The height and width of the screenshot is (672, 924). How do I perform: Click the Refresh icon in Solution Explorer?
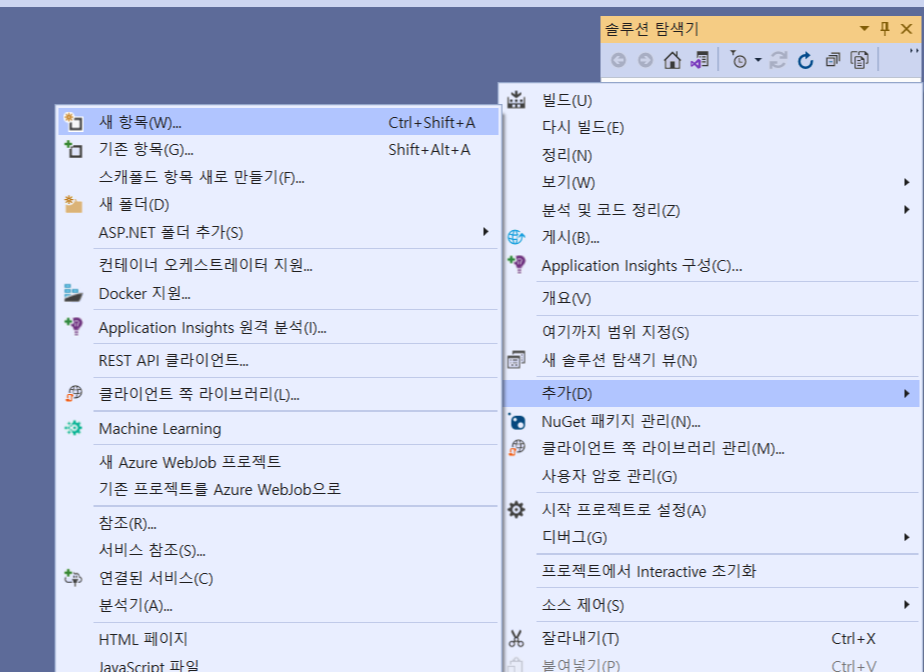pos(805,60)
